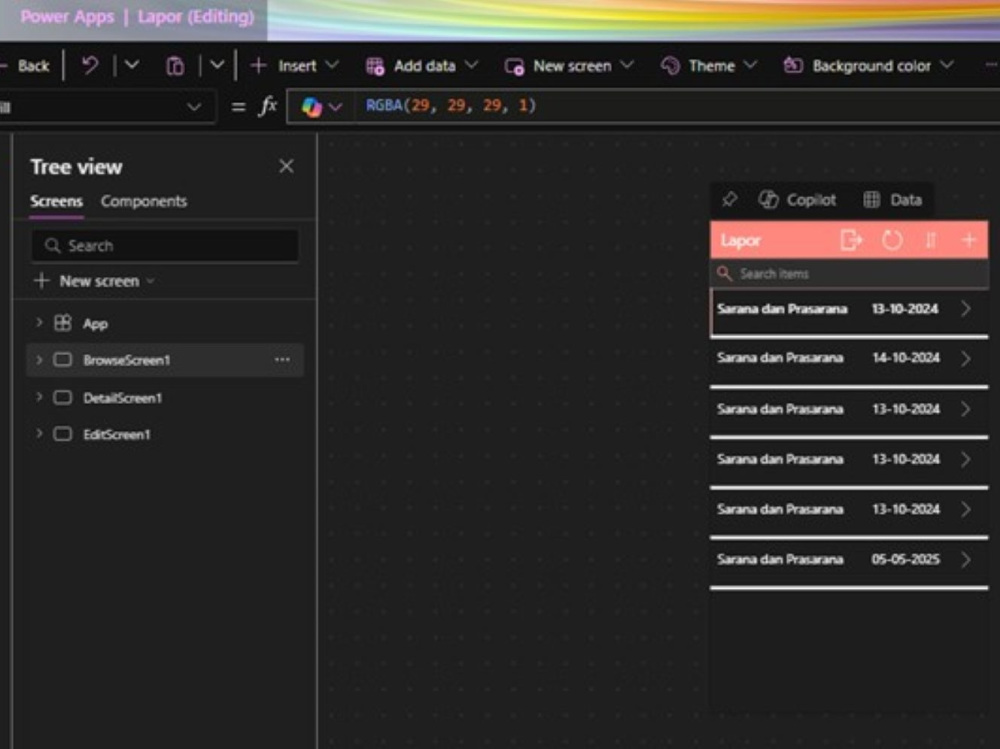Click the fx formula icon
Viewport: 1000px width, 749px height.
click(x=268, y=106)
